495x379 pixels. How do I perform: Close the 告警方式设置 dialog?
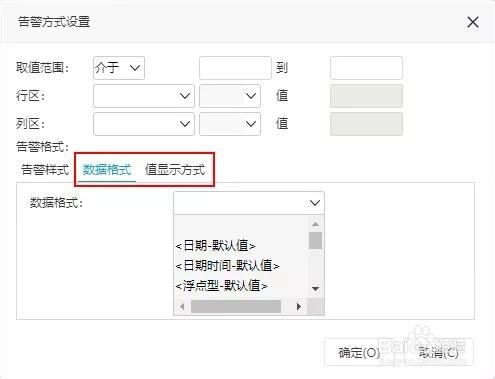point(473,22)
